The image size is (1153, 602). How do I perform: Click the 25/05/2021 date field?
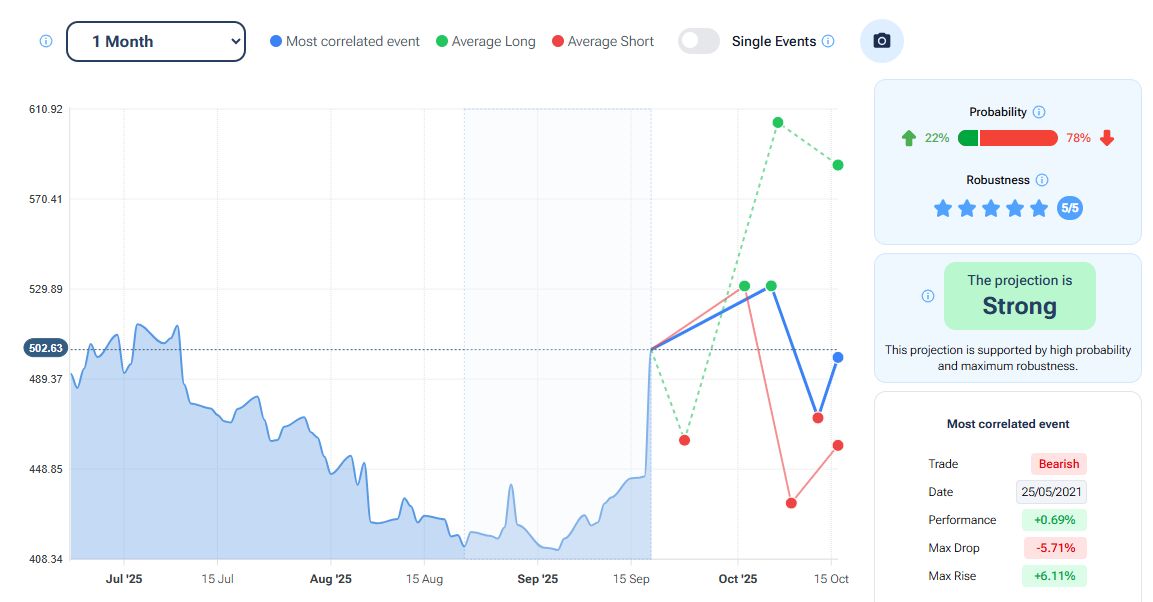pyautogui.click(x=1052, y=492)
